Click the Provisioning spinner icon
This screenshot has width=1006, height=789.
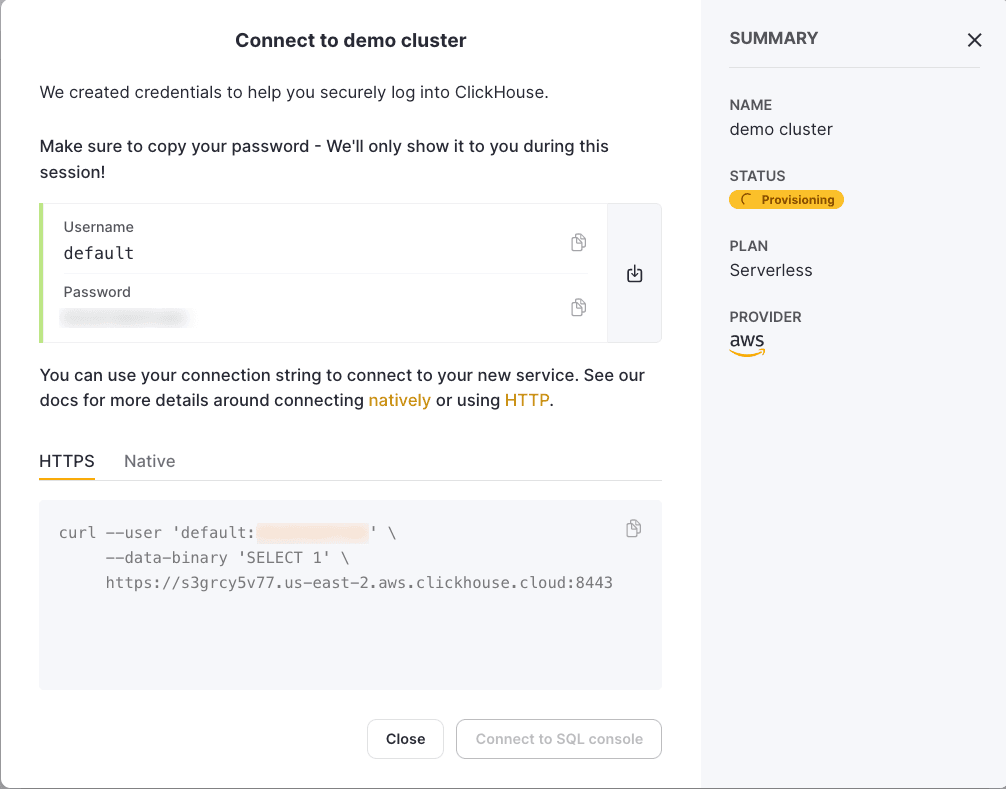746,200
